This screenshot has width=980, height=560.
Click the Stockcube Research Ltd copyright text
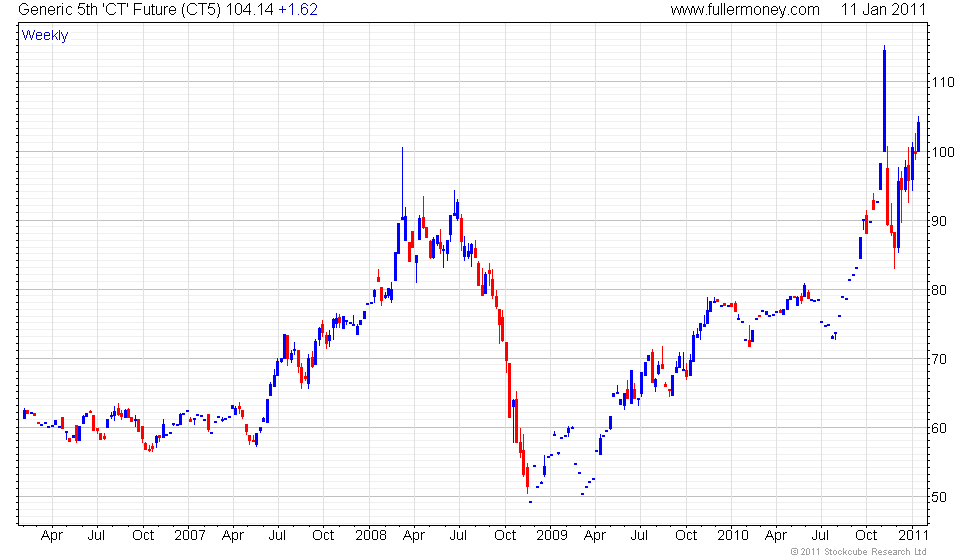tap(858, 552)
